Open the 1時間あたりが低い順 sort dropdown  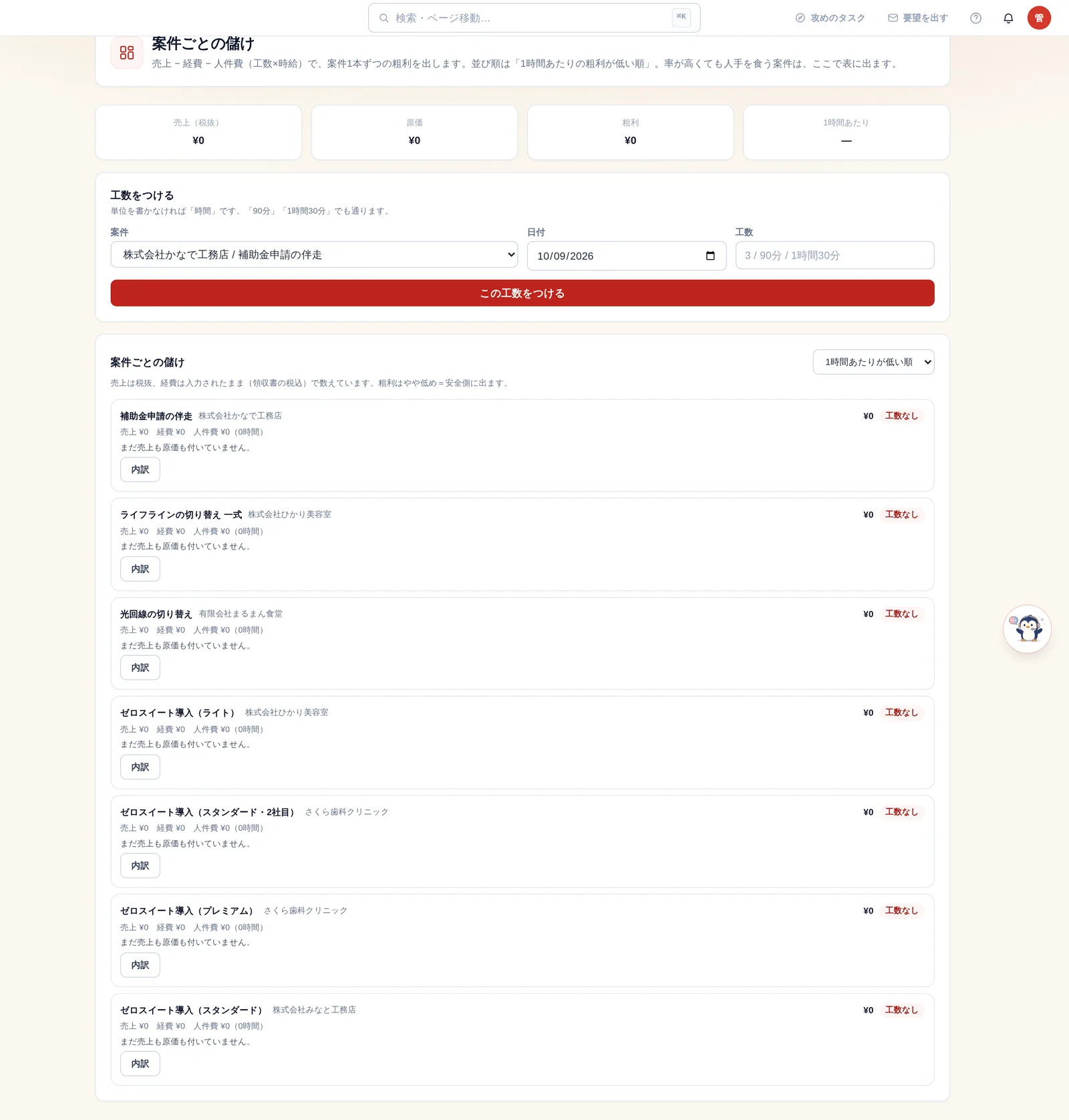[873, 362]
